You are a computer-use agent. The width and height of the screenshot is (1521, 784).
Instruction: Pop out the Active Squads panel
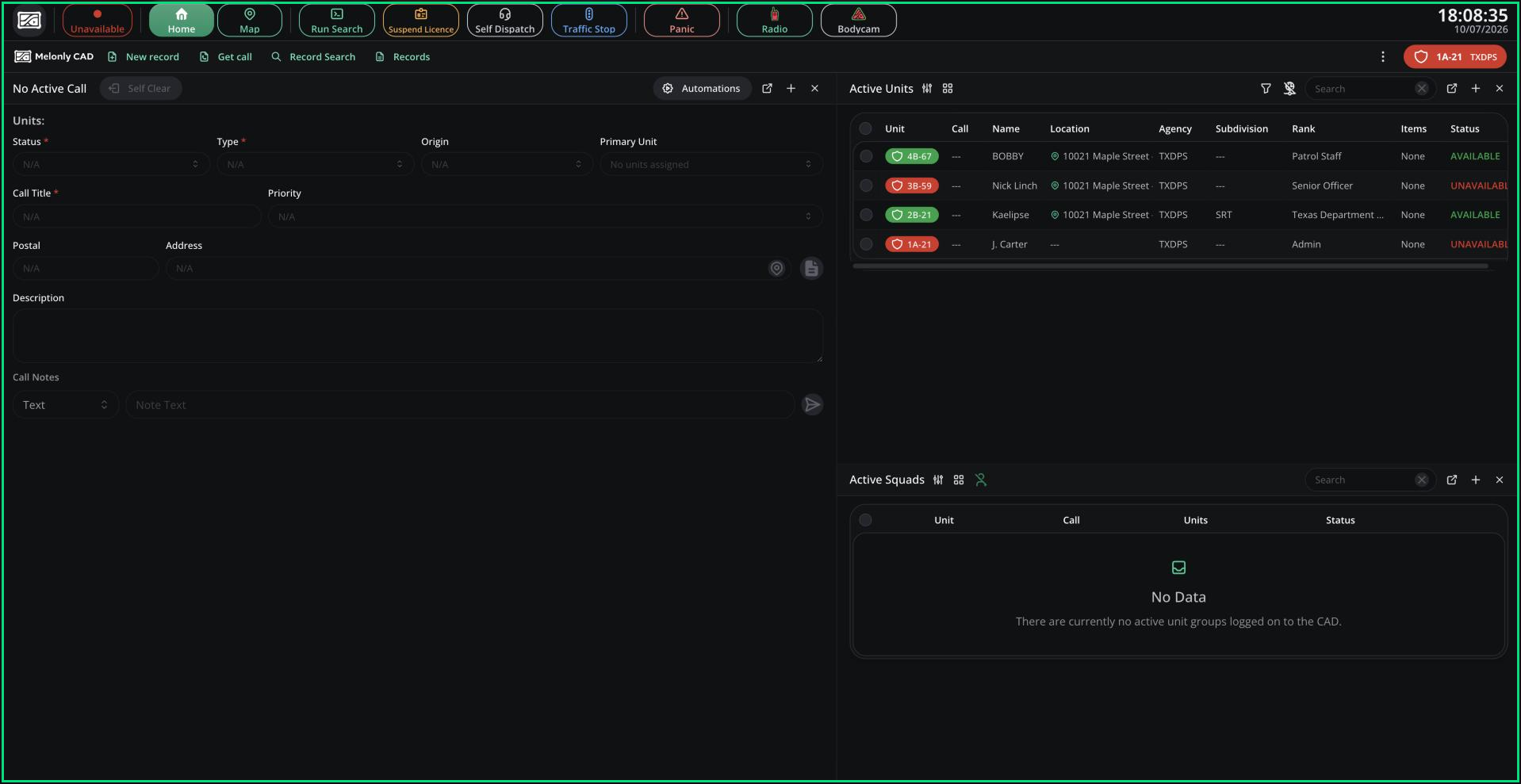pos(1451,480)
